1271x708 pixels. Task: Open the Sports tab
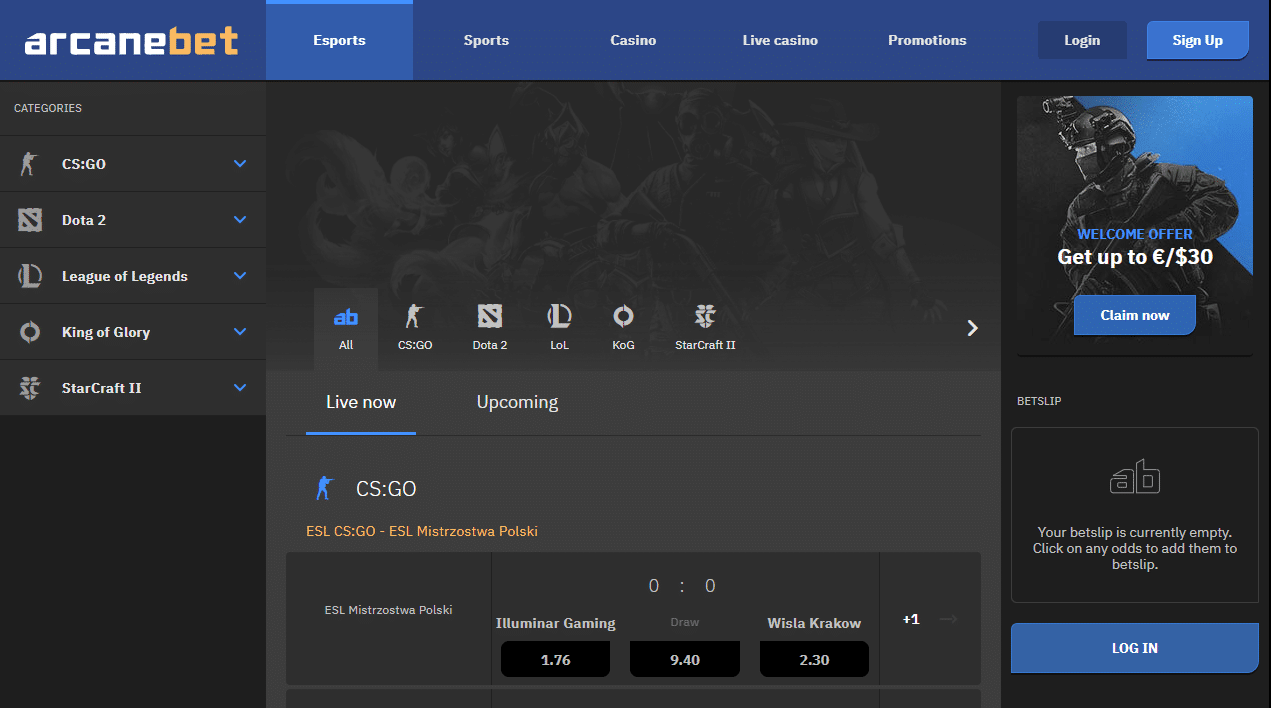[x=486, y=41]
